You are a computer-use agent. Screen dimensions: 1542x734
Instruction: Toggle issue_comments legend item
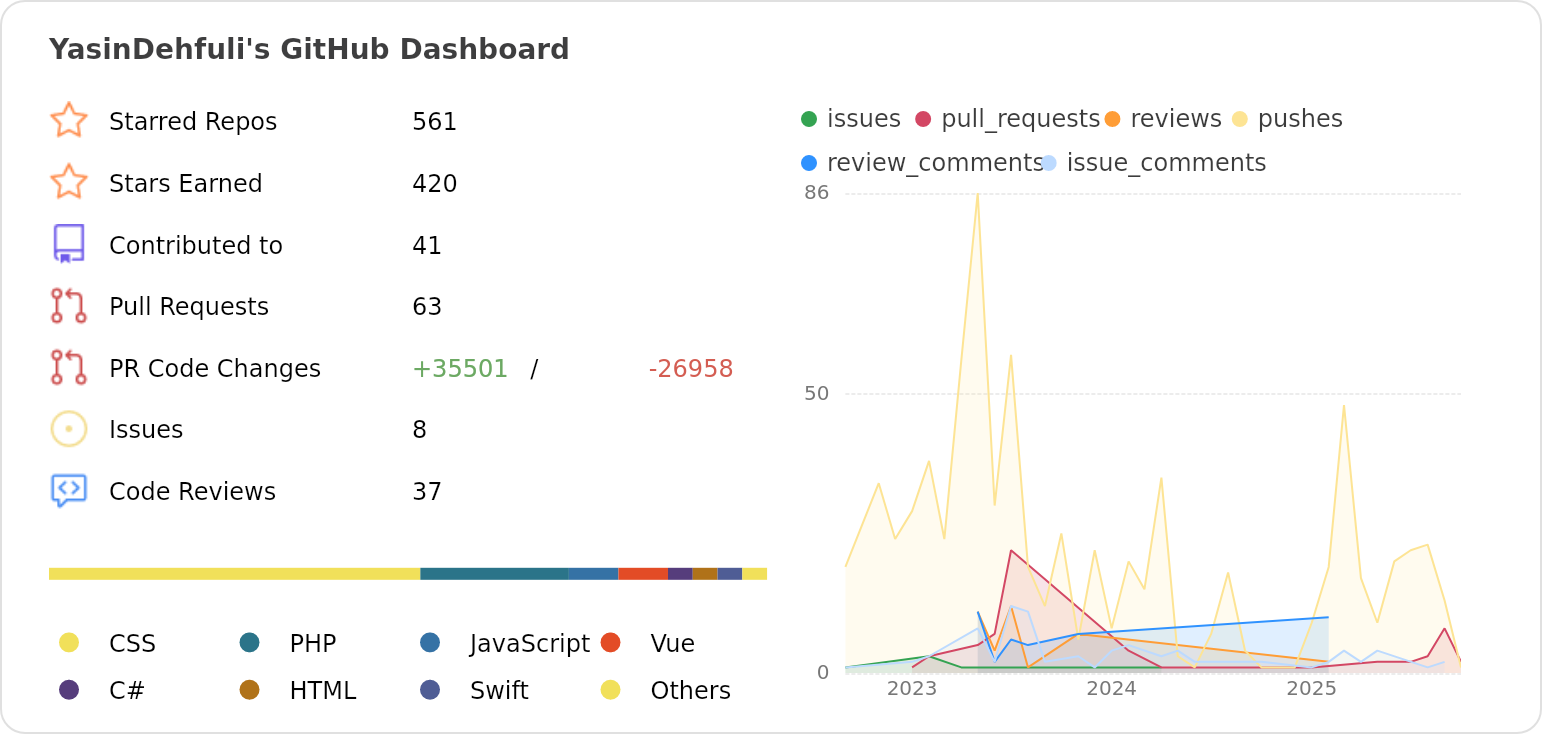point(1155,163)
